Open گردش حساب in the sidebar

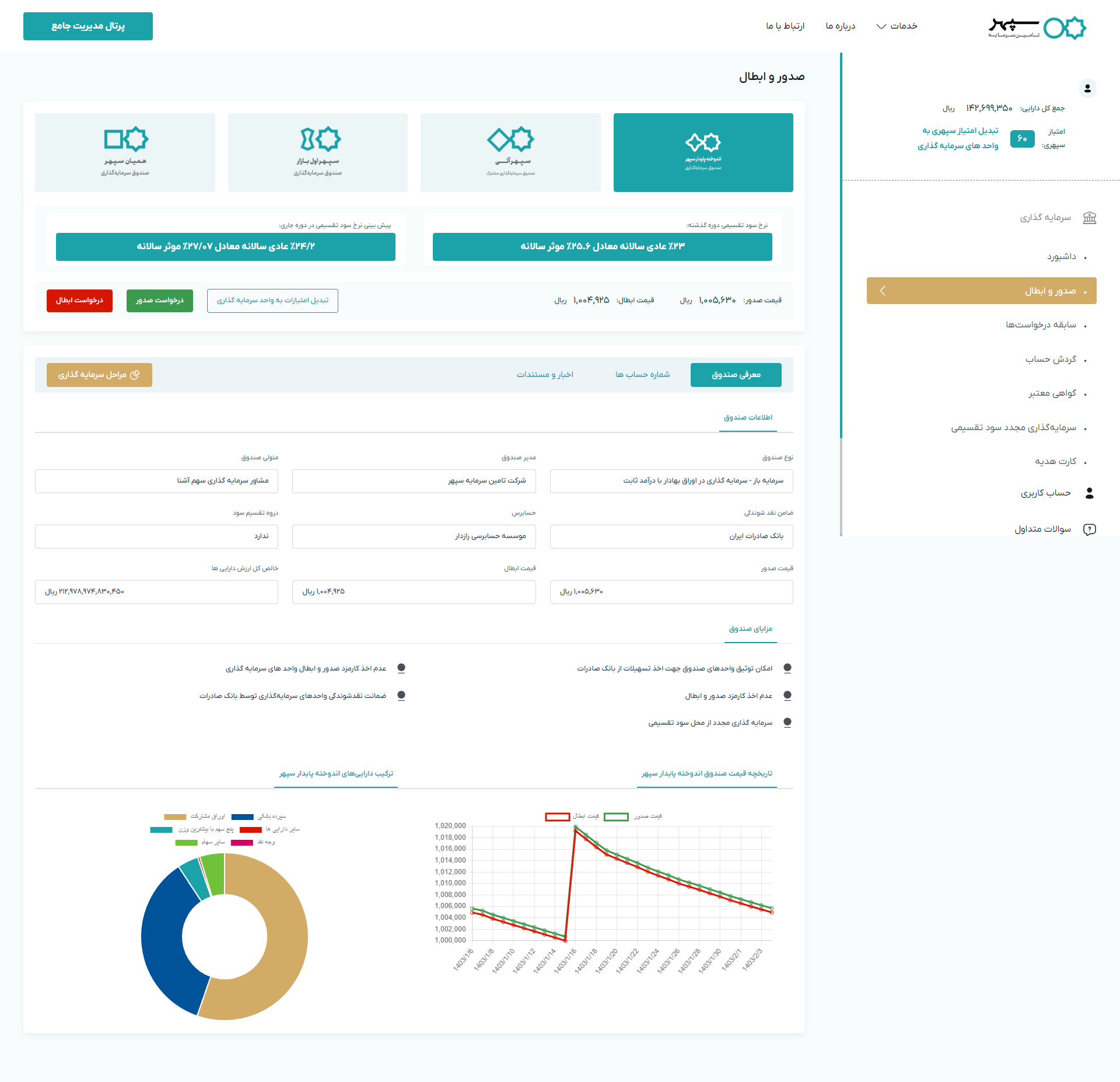click(x=1051, y=359)
